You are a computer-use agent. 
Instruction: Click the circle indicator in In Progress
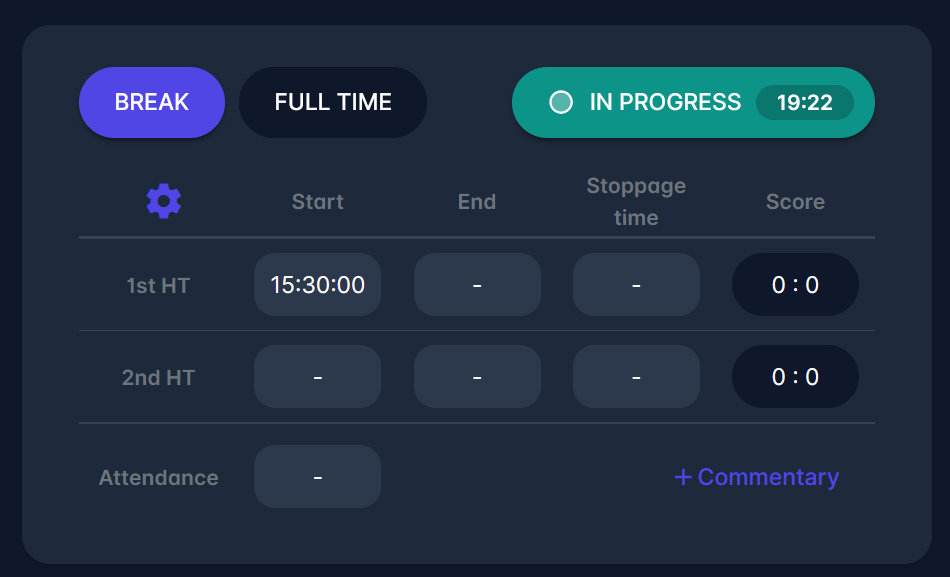tap(561, 102)
